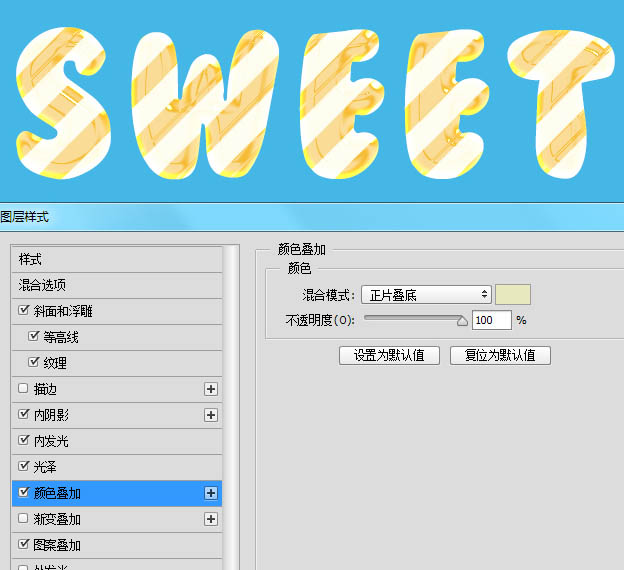
Task: Open 图案叠加 settings row
Action: click(x=117, y=545)
